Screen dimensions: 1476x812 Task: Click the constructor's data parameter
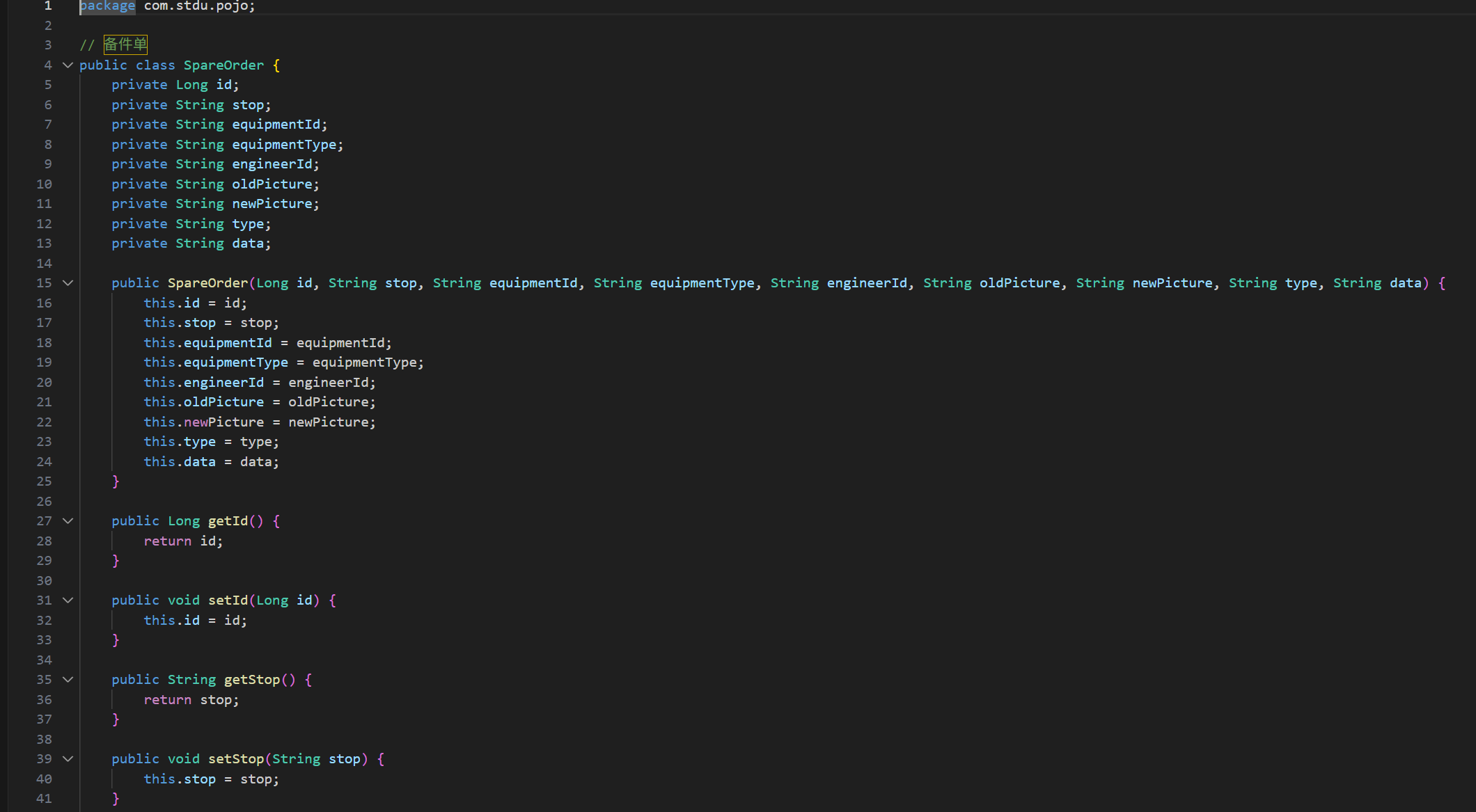click(x=1405, y=283)
